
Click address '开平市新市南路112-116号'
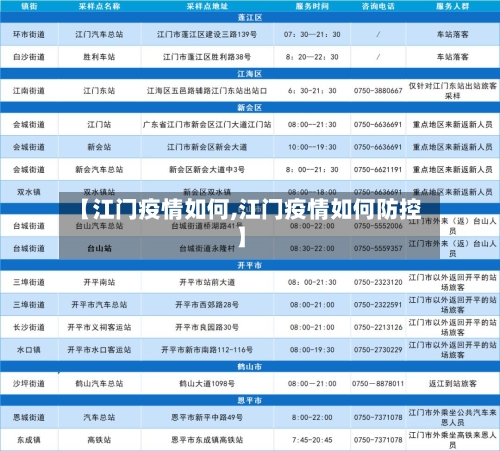click(x=207, y=350)
